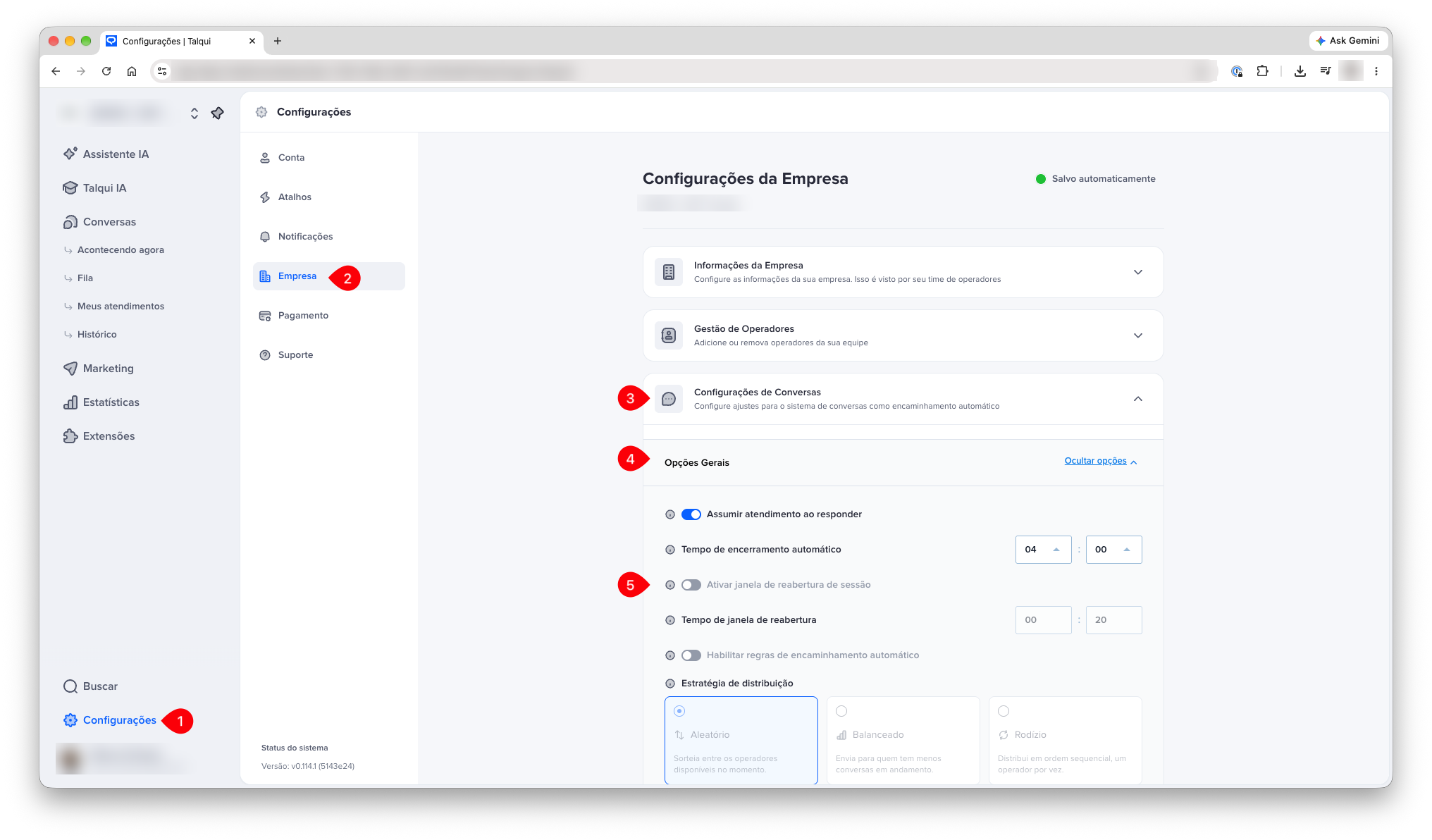
Task: Select the Rodízio distribution radio
Action: [x=1004, y=711]
